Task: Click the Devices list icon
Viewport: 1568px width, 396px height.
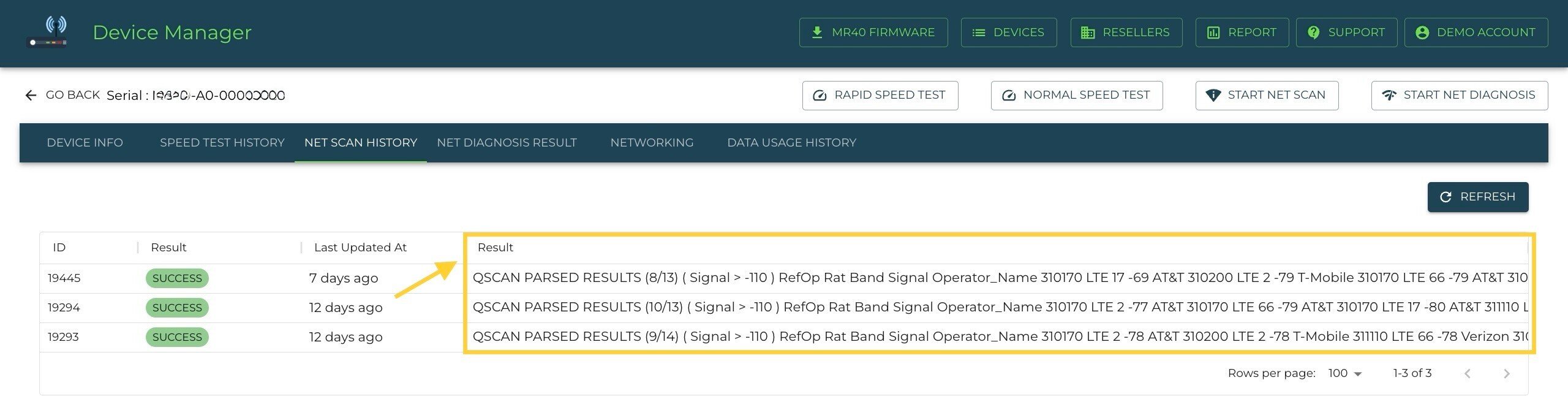Action: tap(979, 32)
